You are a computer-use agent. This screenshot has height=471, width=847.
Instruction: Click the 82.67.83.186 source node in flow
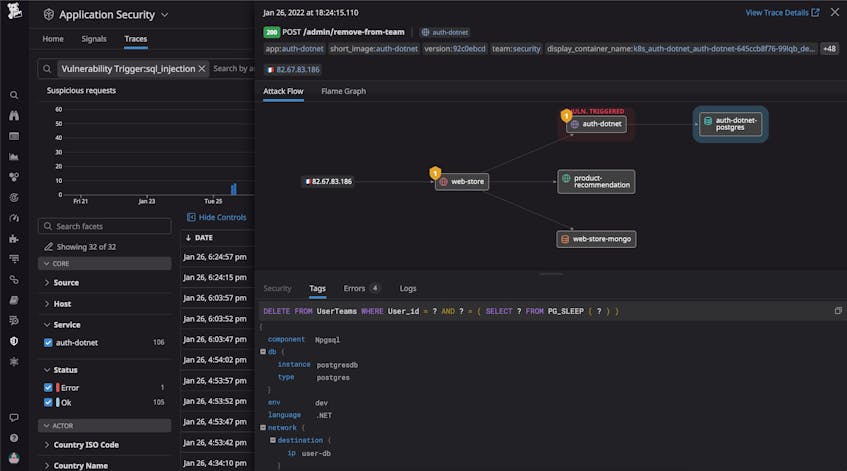tap(328, 181)
